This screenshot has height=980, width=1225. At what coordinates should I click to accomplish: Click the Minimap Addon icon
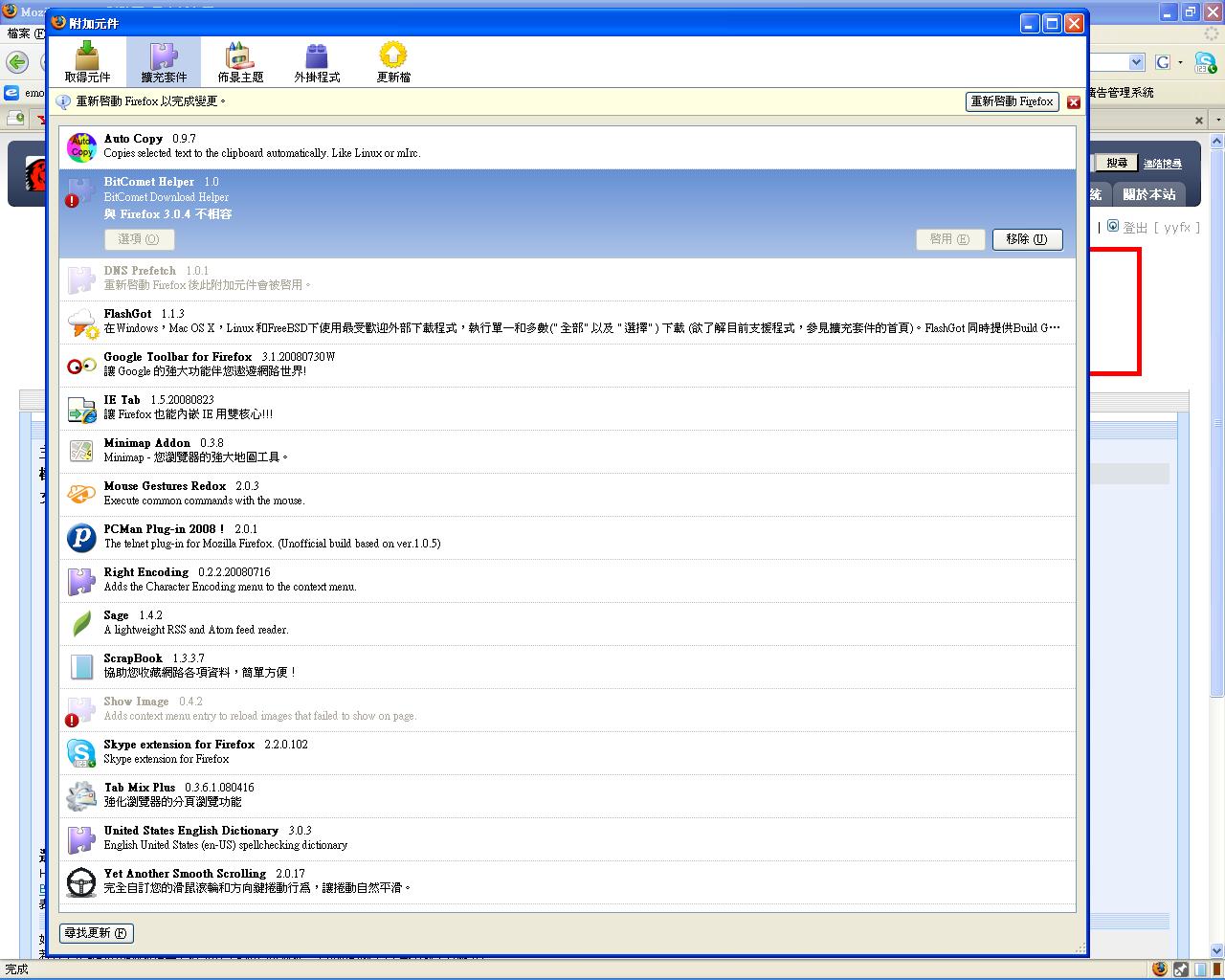pos(81,451)
